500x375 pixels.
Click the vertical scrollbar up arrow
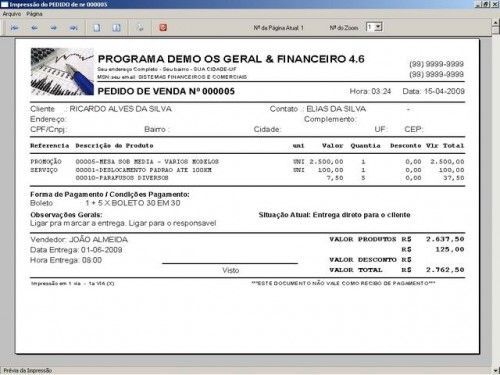(x=496, y=22)
